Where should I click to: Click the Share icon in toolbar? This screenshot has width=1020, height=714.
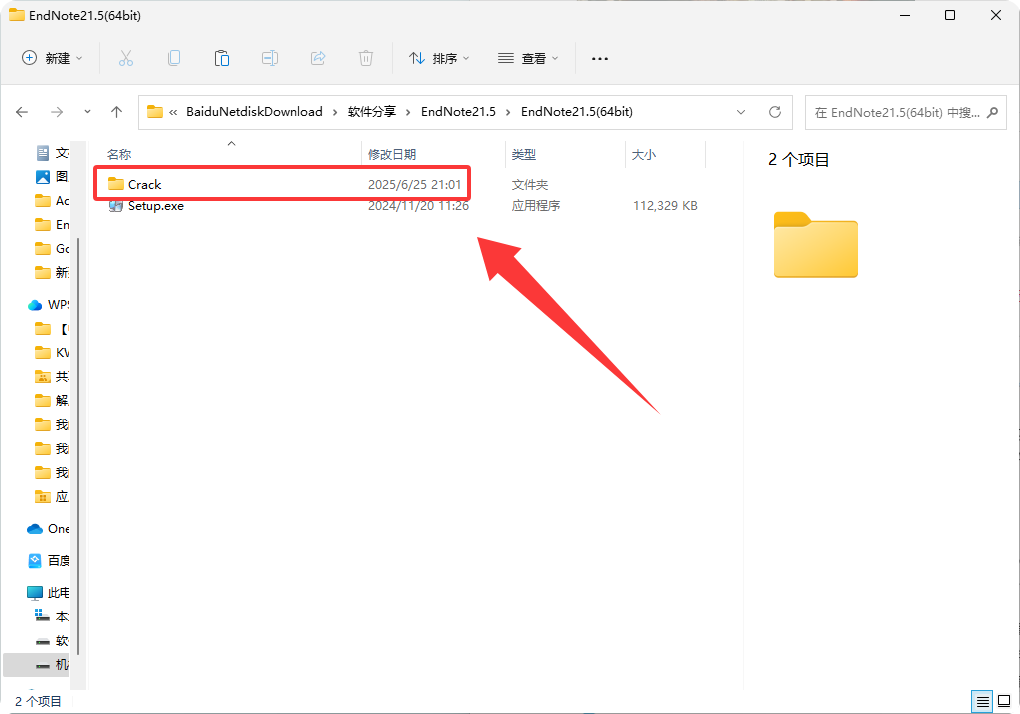coord(318,59)
